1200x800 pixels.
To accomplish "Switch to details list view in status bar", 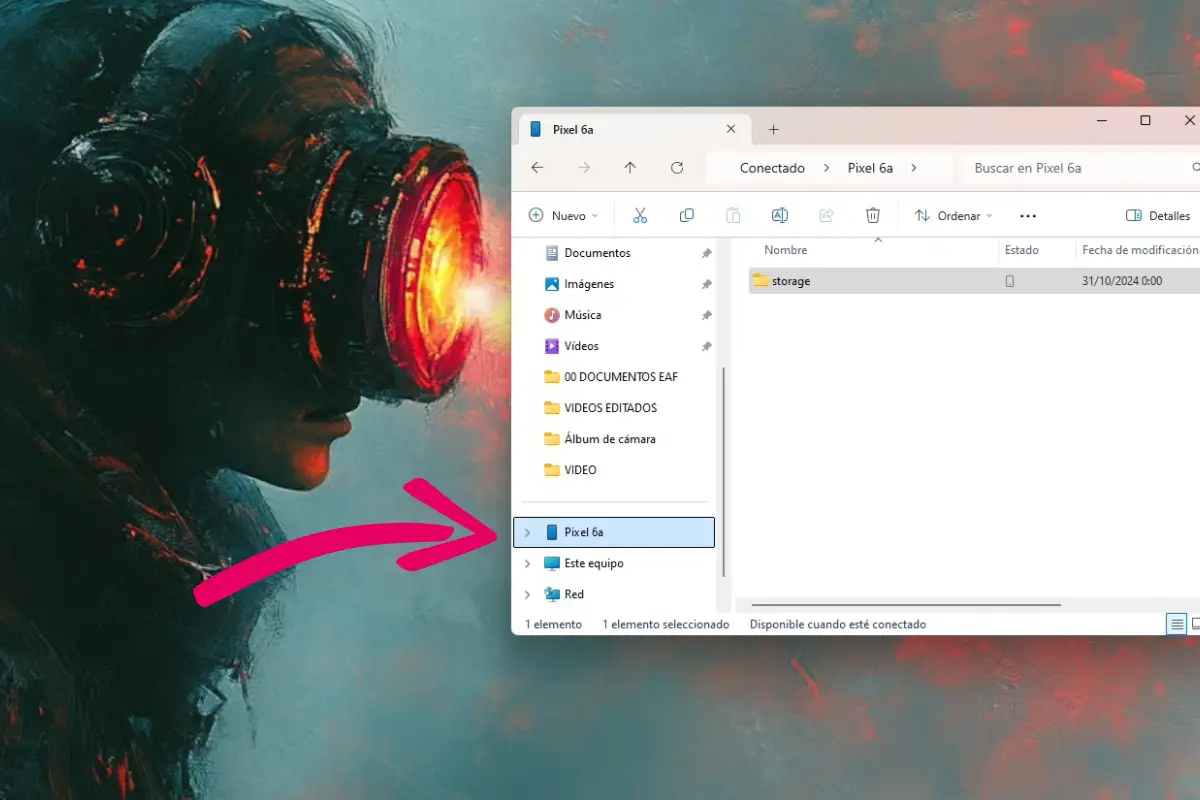I will pyautogui.click(x=1177, y=624).
